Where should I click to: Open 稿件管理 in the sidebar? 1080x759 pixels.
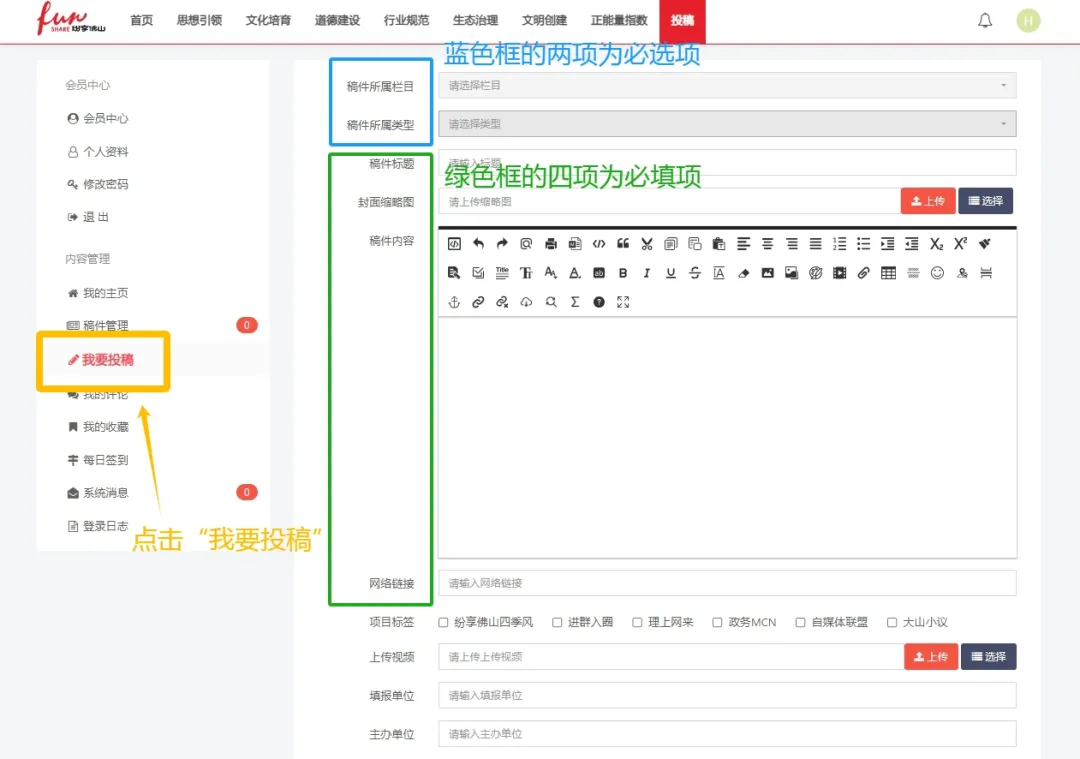[x=105, y=326]
